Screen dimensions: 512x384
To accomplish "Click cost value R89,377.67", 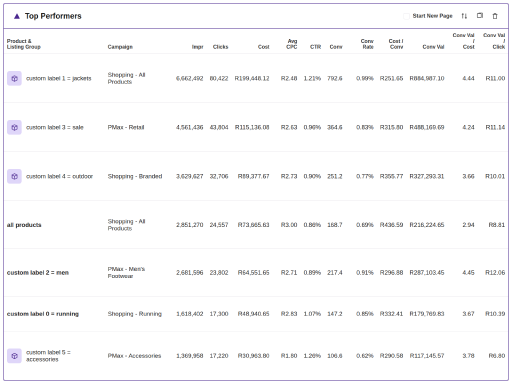I will point(253,176).
